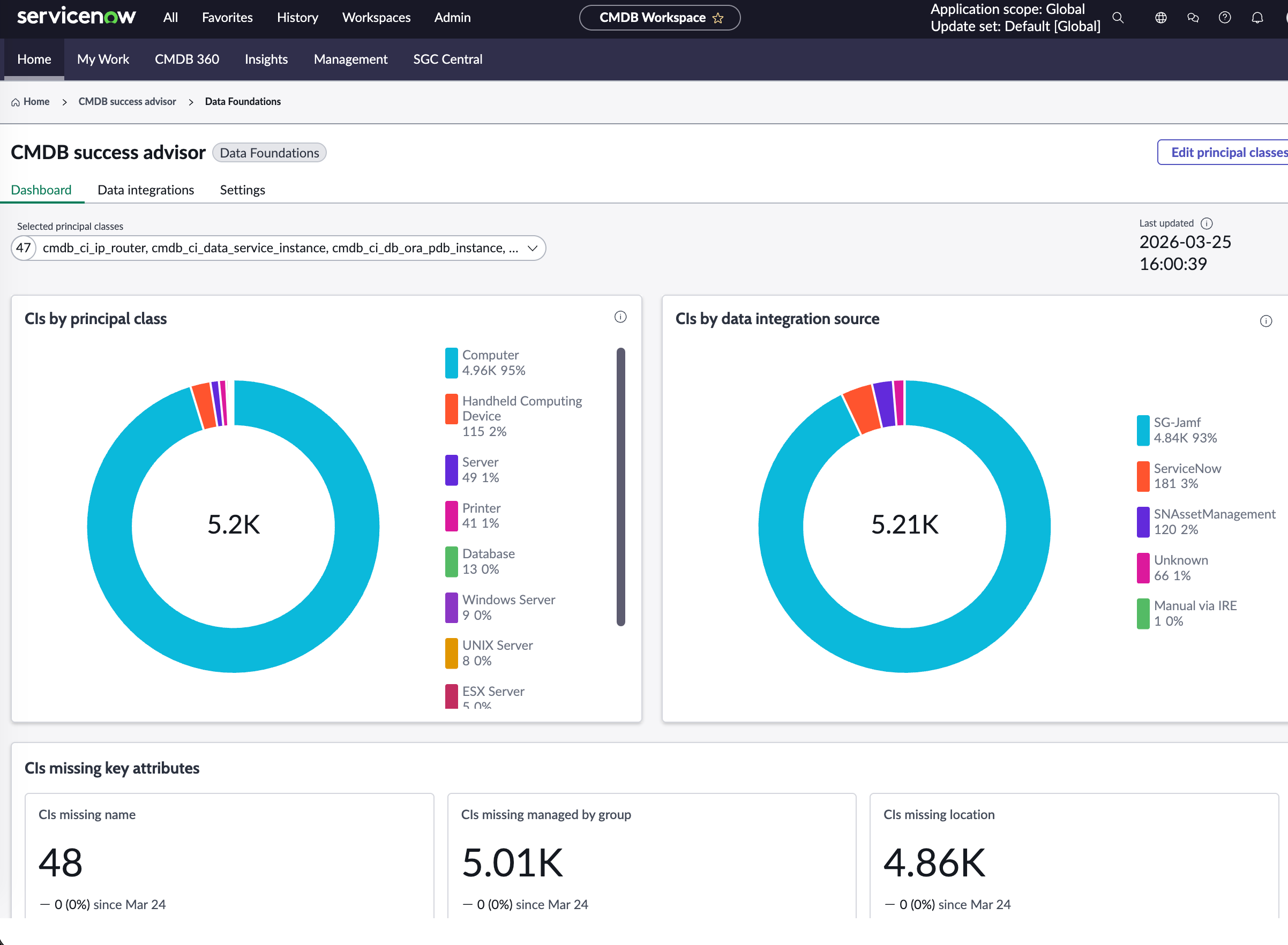Switch to the SGC Central tab
This screenshot has width=1288, height=945.
pyautogui.click(x=448, y=59)
